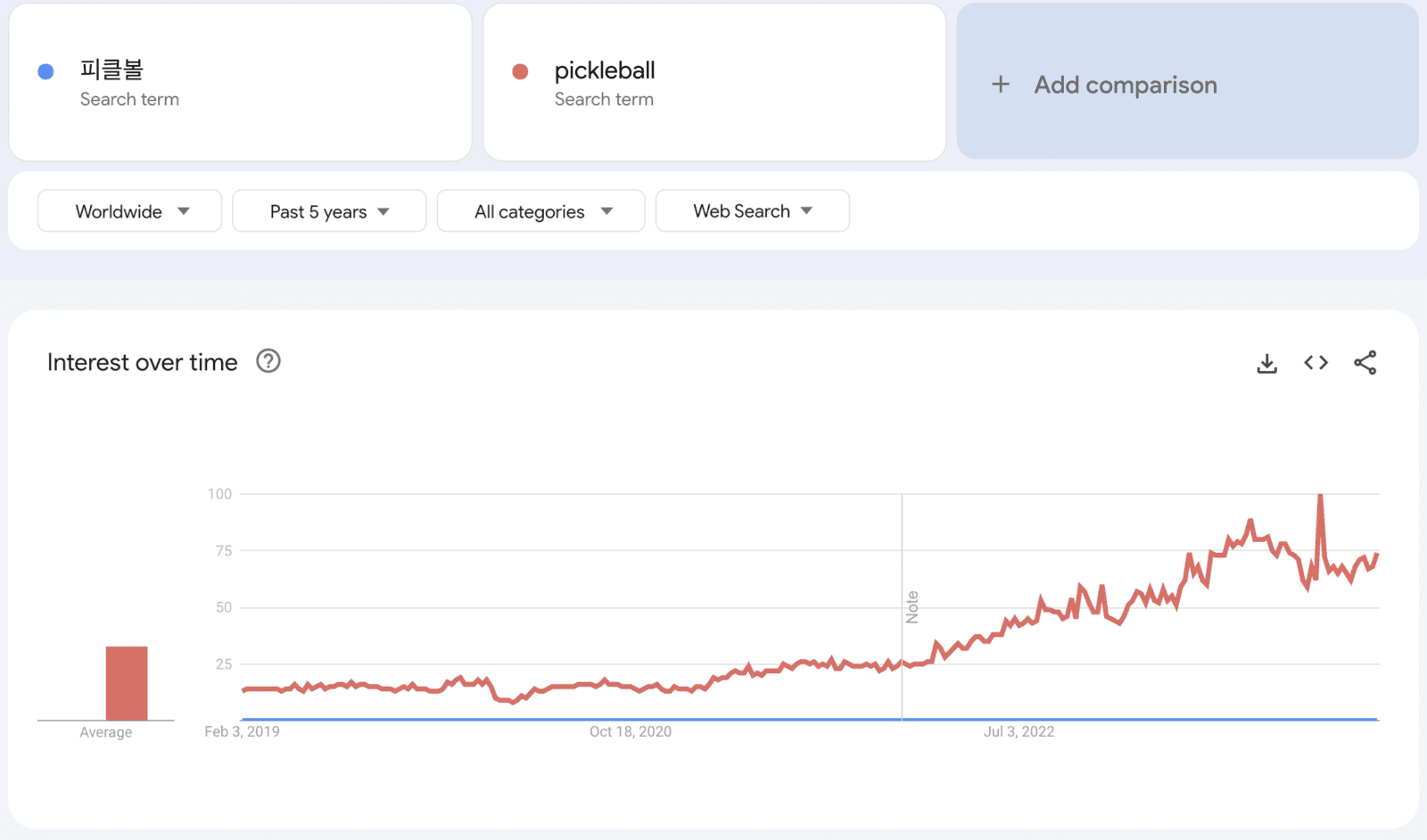The height and width of the screenshot is (840, 1427).
Task: Change the Web Search type dropdown
Action: click(x=753, y=211)
